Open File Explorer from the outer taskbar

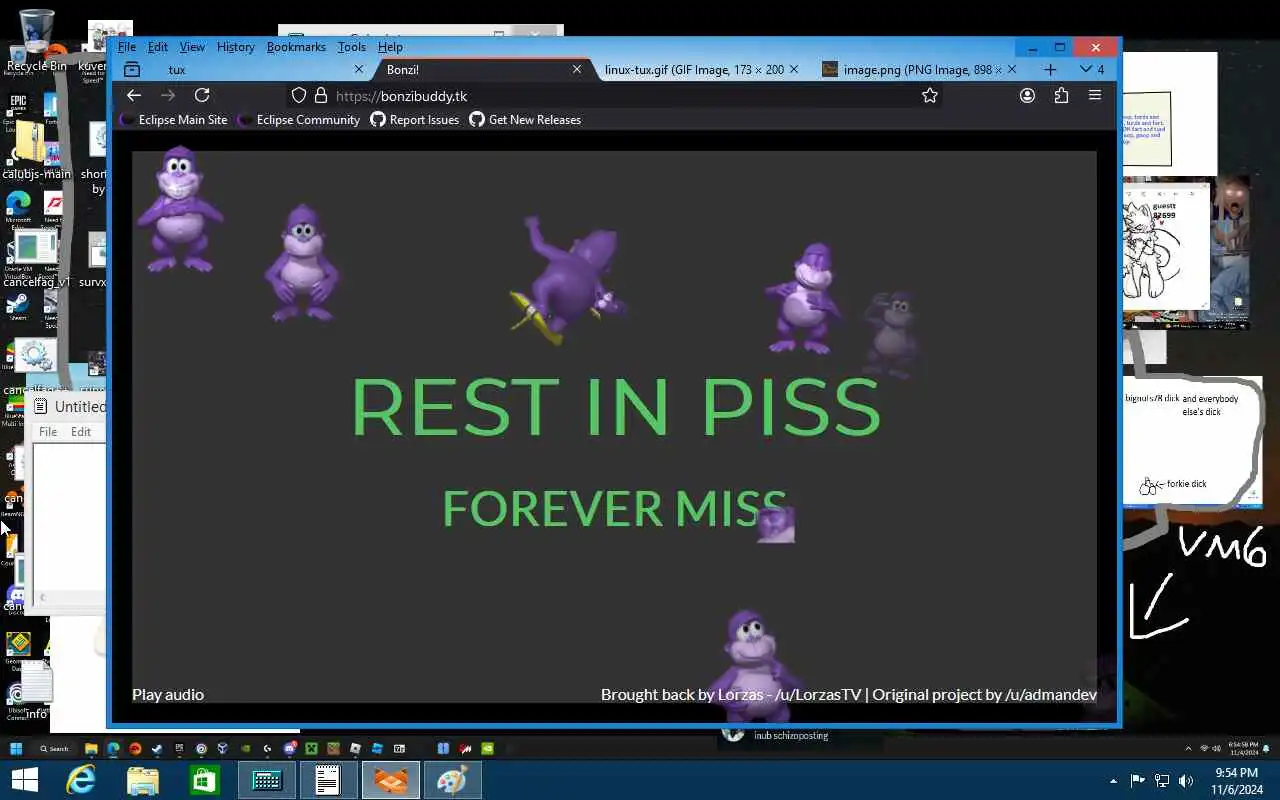143,780
